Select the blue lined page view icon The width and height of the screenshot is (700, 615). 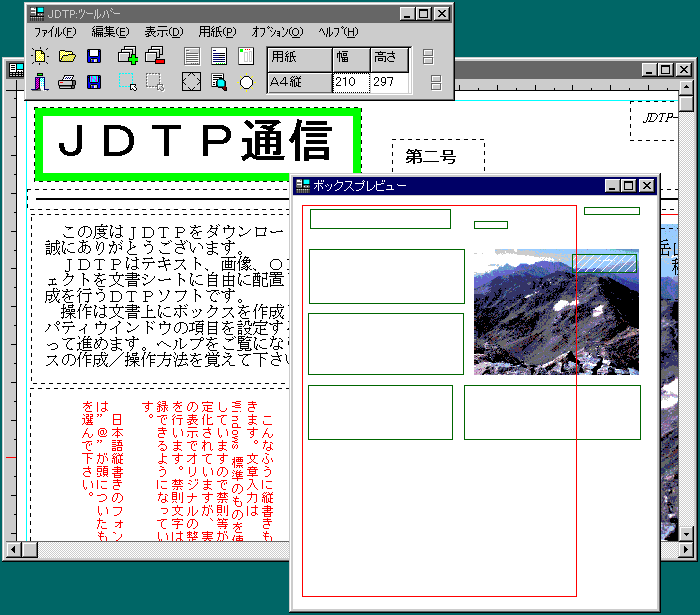(219, 57)
